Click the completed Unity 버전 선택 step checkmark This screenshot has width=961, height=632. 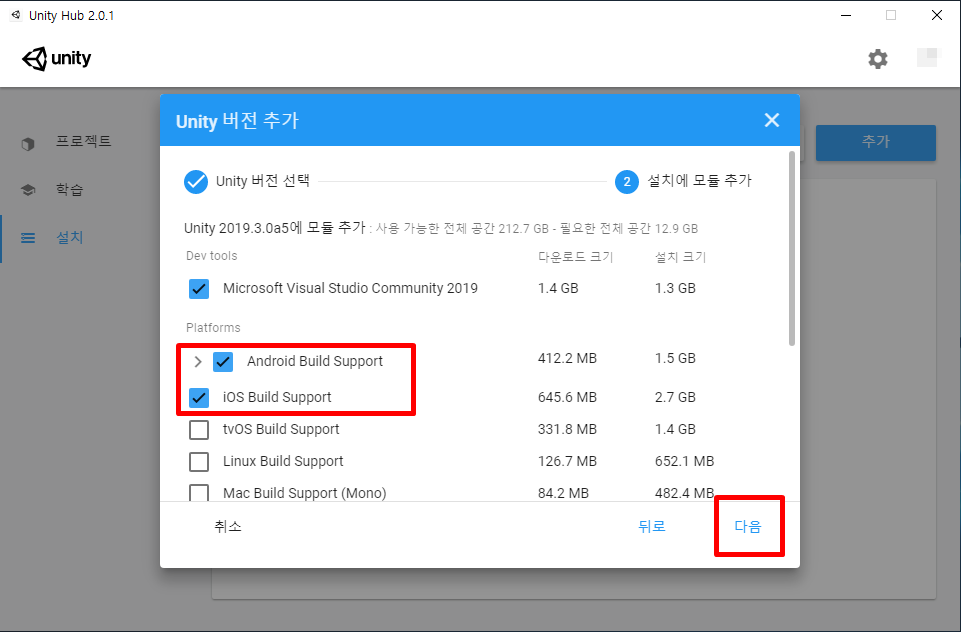pyautogui.click(x=196, y=181)
